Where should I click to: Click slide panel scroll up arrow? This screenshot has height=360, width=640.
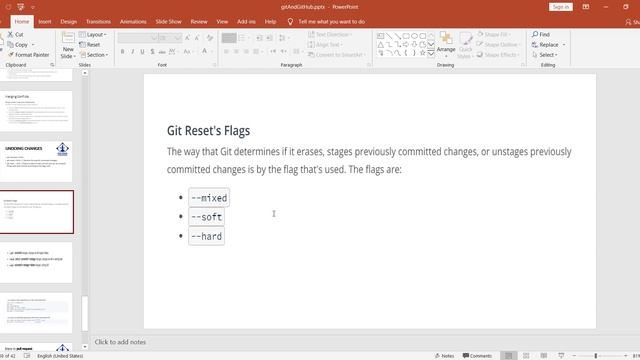(x=85, y=73)
